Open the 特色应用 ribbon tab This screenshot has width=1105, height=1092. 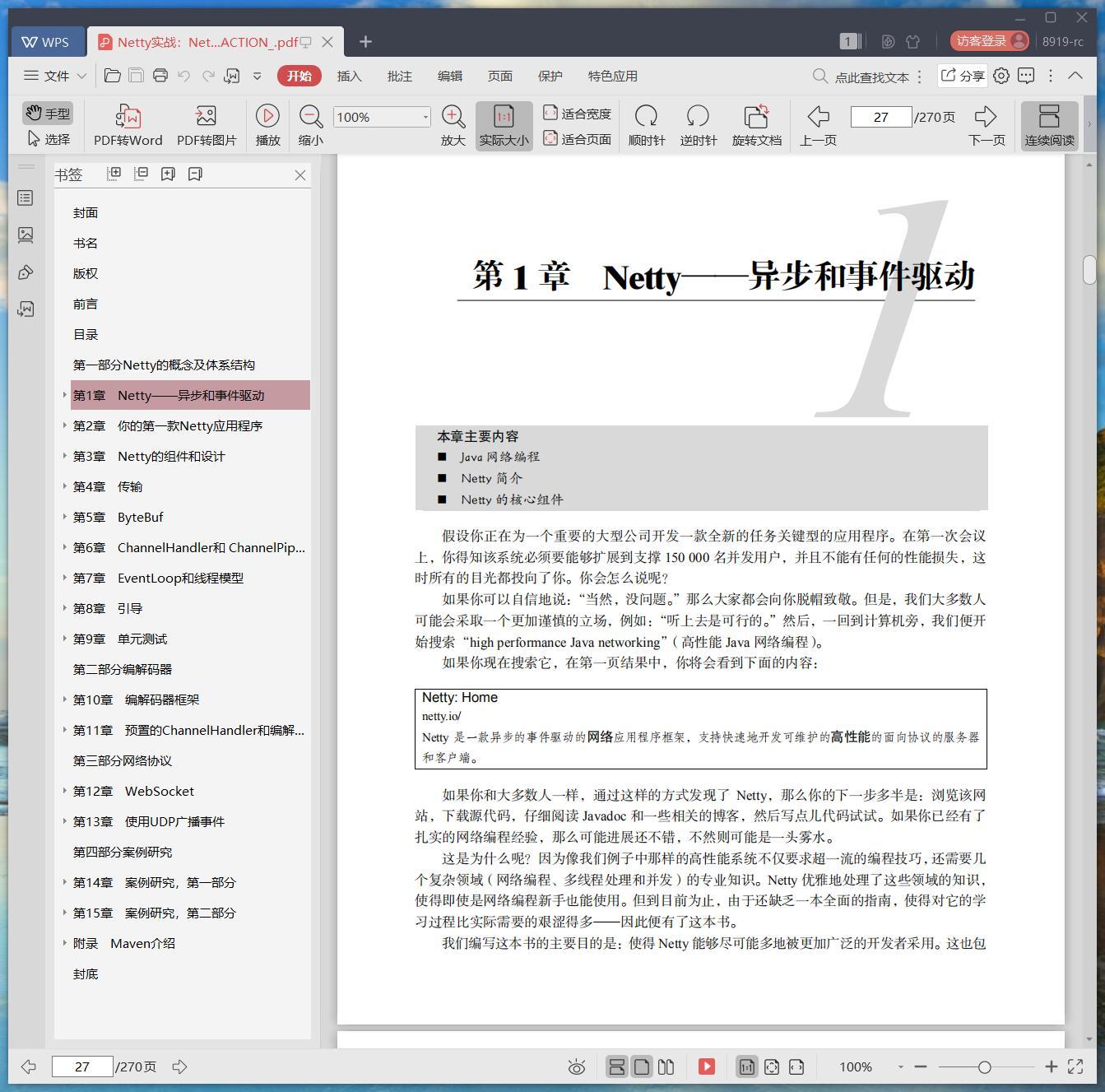click(612, 76)
